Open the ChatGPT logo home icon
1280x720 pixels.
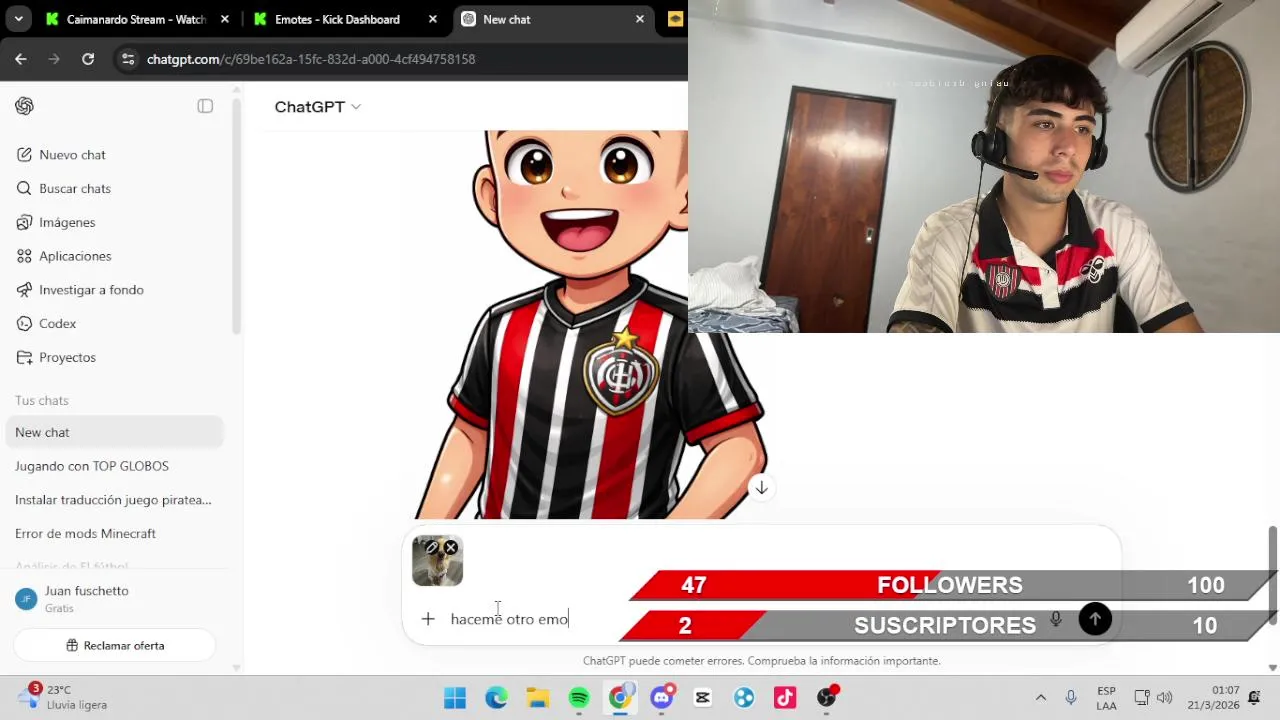point(25,106)
